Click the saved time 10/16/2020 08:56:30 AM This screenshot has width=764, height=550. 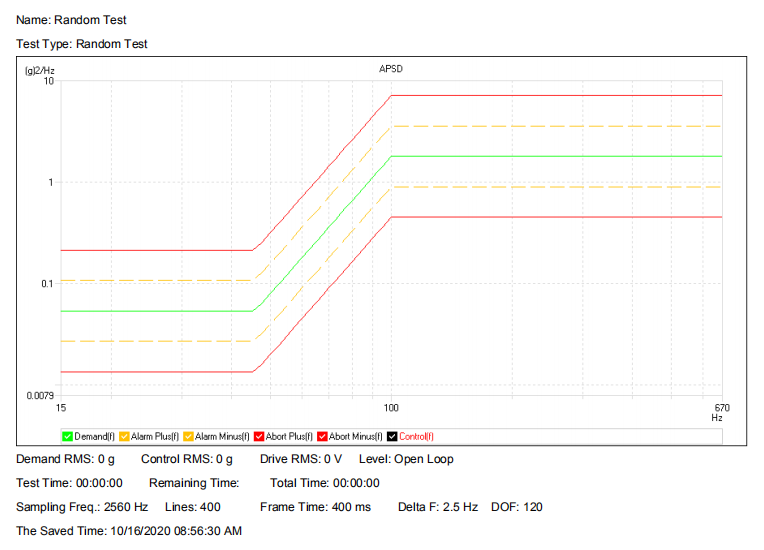point(176,531)
